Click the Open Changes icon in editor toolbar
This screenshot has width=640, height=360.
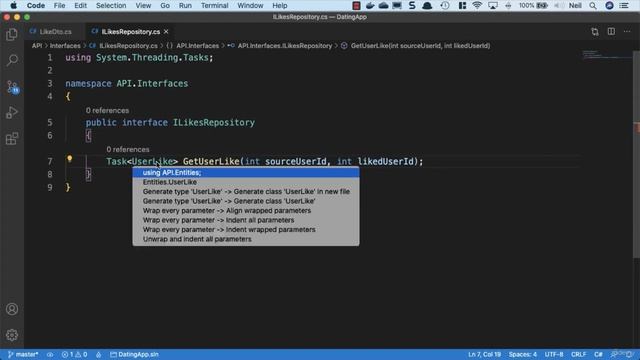pos(595,31)
